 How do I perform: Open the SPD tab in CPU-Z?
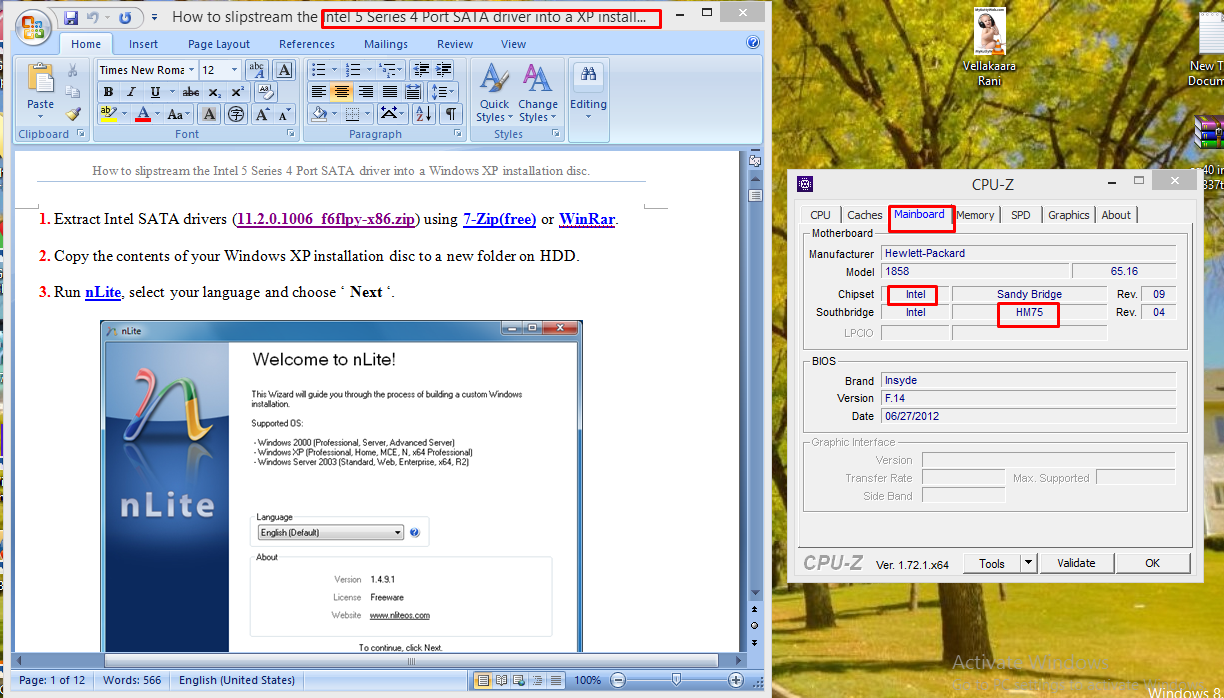tap(1020, 215)
